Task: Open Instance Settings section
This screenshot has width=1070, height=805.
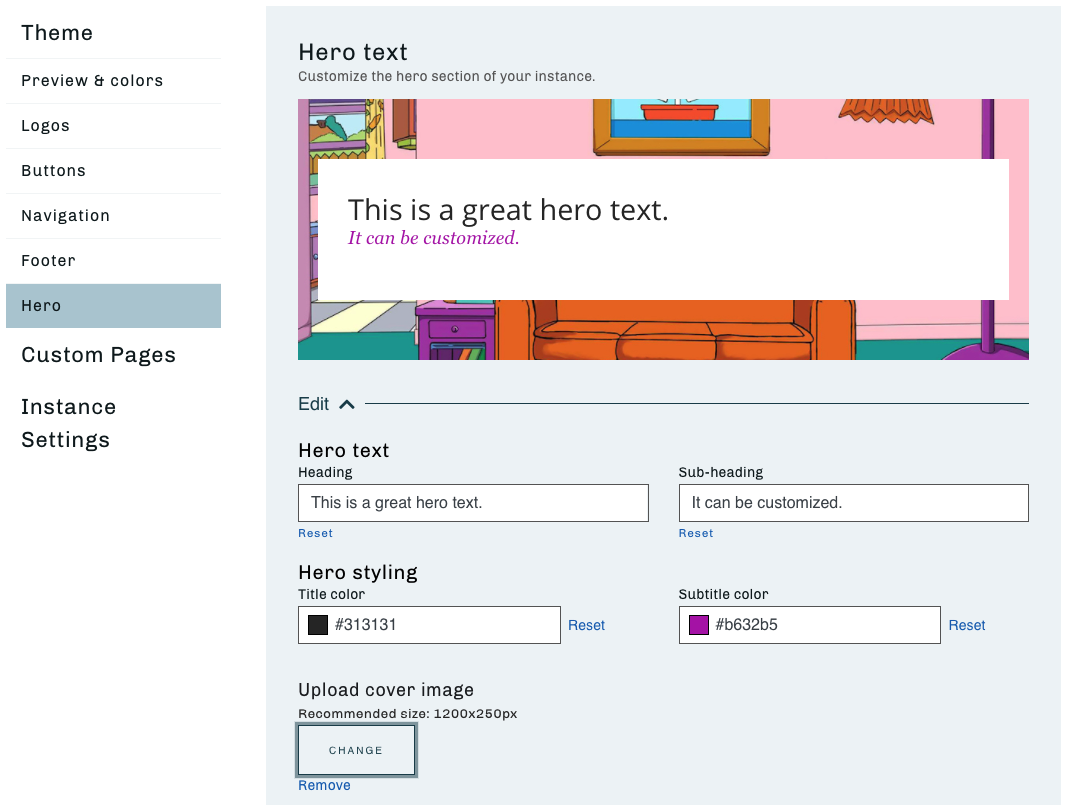Action: click(x=68, y=423)
